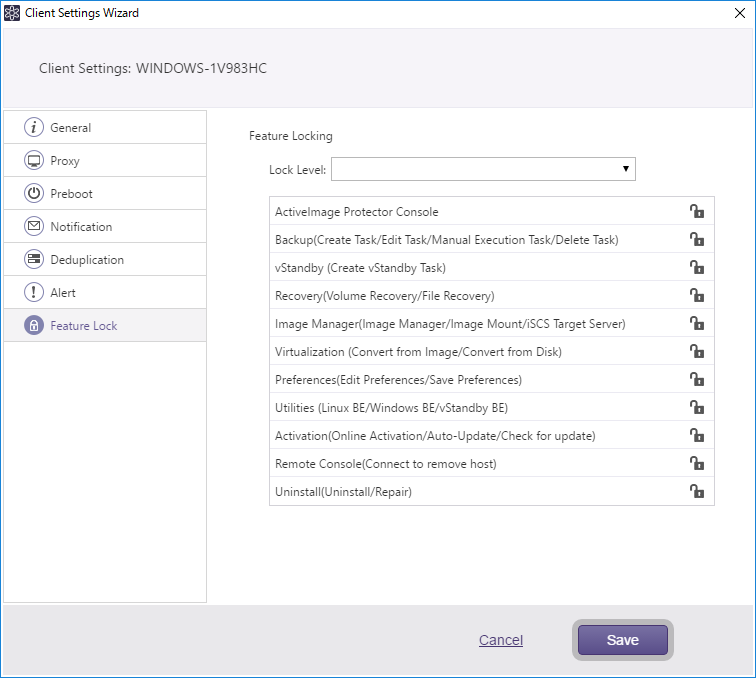This screenshot has height=678, width=756.
Task: Select 'Virtualization (Convert from Image...)' text
Action: pos(418,352)
